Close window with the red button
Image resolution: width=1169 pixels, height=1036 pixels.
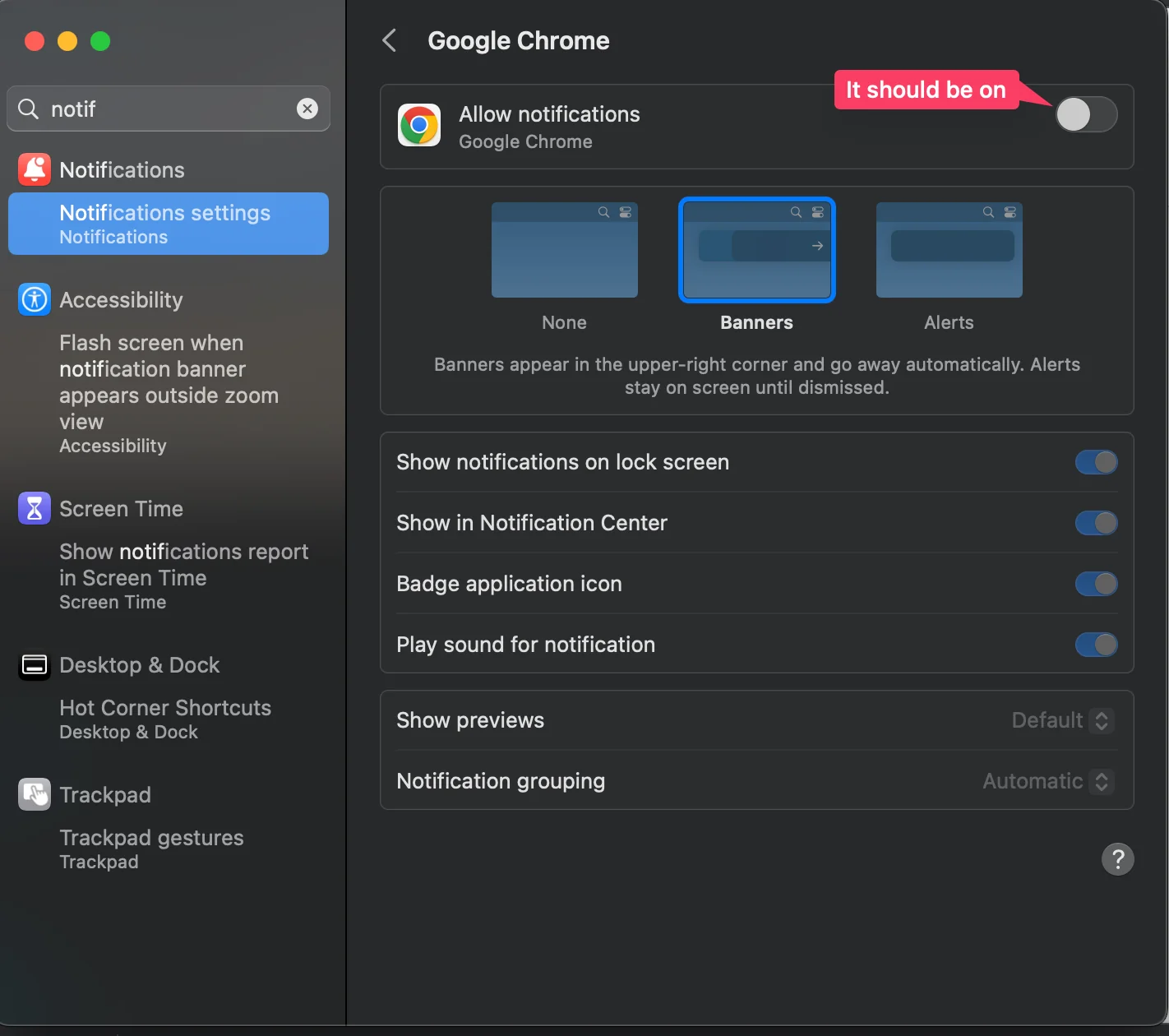point(35,41)
